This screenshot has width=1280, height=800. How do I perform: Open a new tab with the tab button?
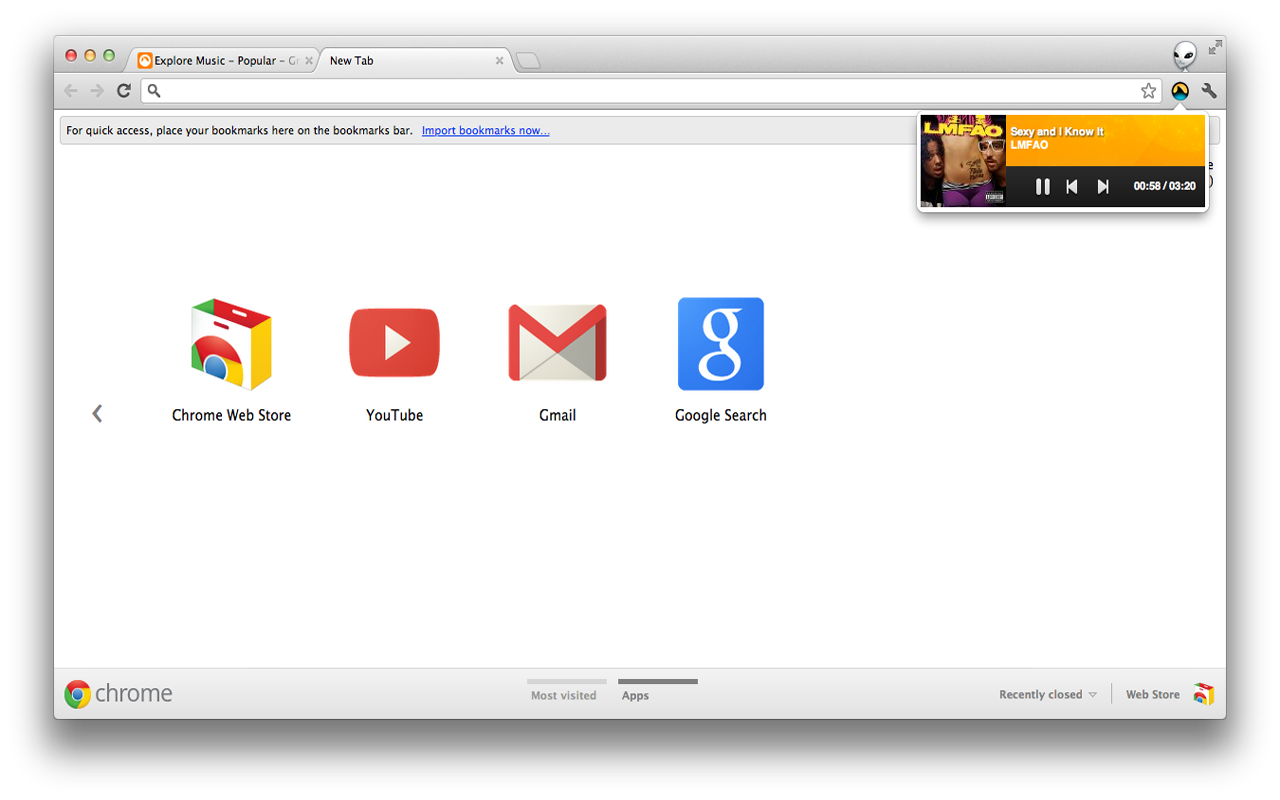coord(528,61)
